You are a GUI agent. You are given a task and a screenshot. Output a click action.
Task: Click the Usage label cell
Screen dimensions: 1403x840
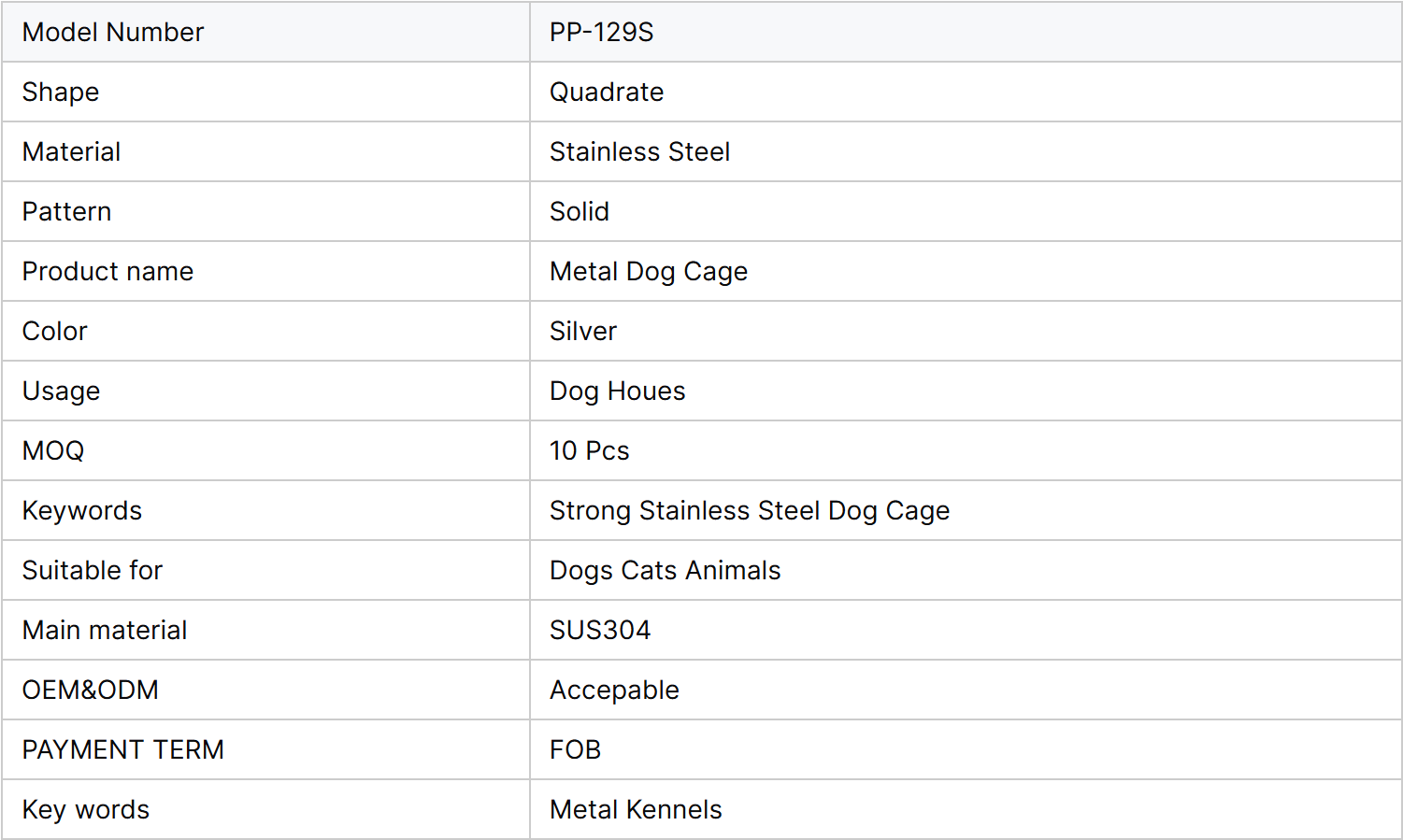point(265,391)
